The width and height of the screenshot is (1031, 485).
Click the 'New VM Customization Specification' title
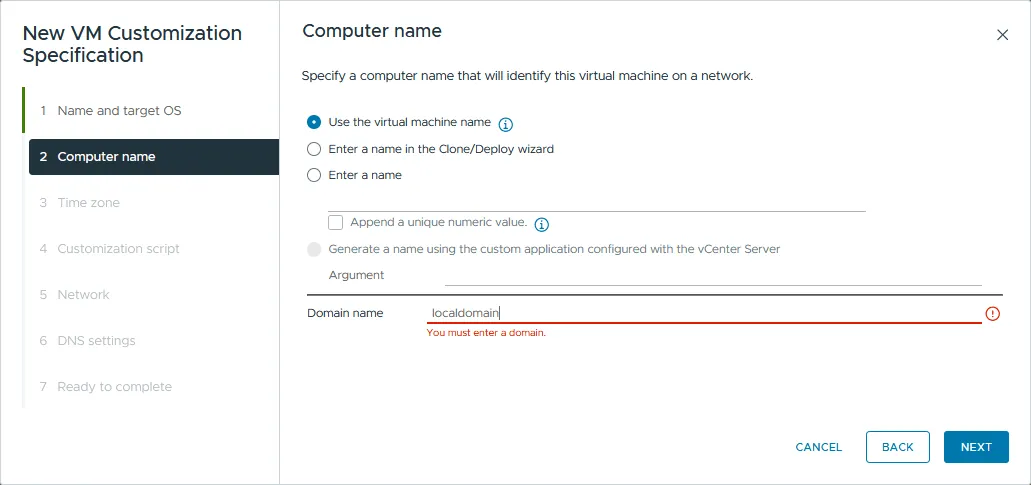[132, 44]
